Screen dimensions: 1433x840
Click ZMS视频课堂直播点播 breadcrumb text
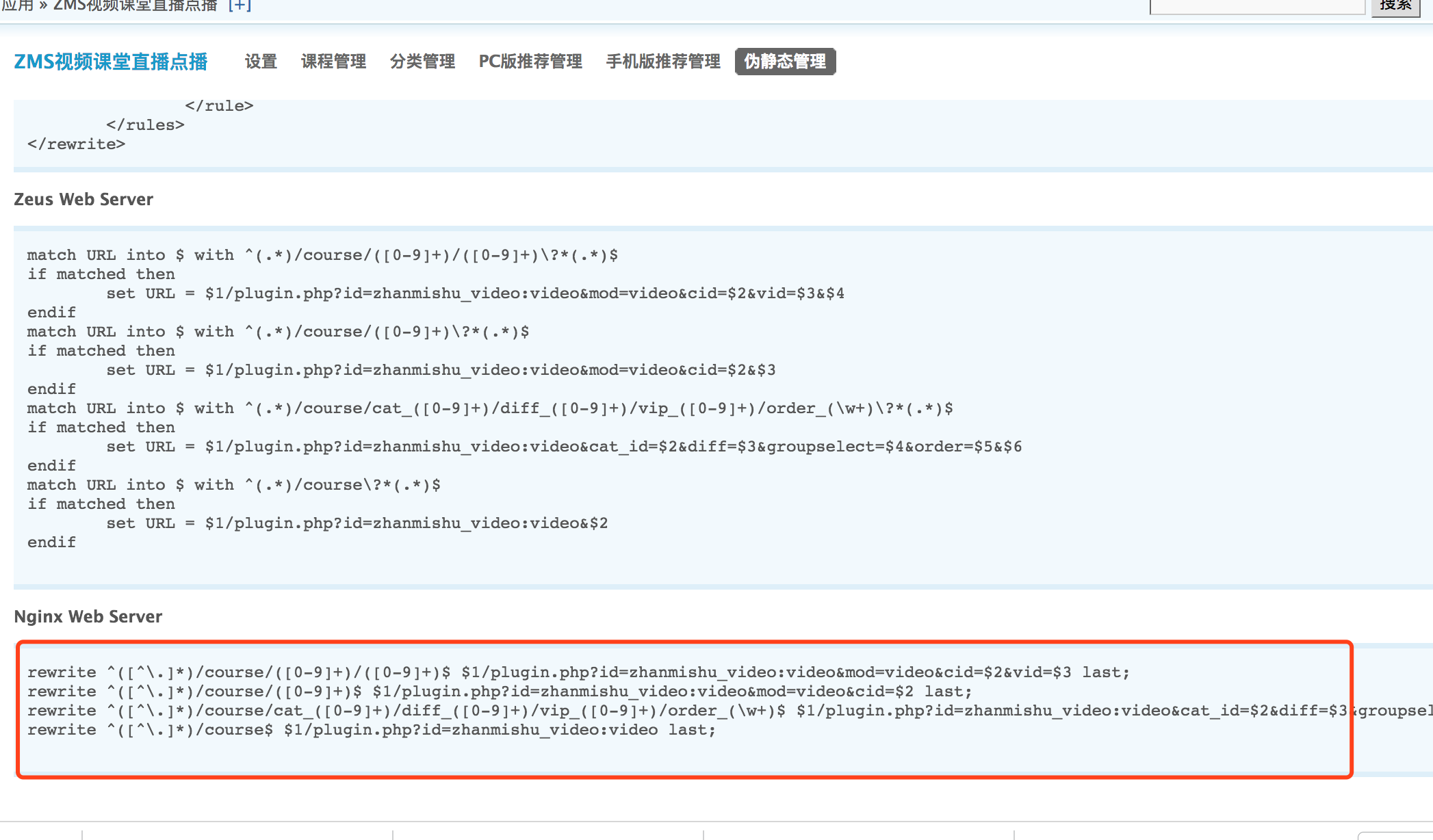tap(135, 5)
